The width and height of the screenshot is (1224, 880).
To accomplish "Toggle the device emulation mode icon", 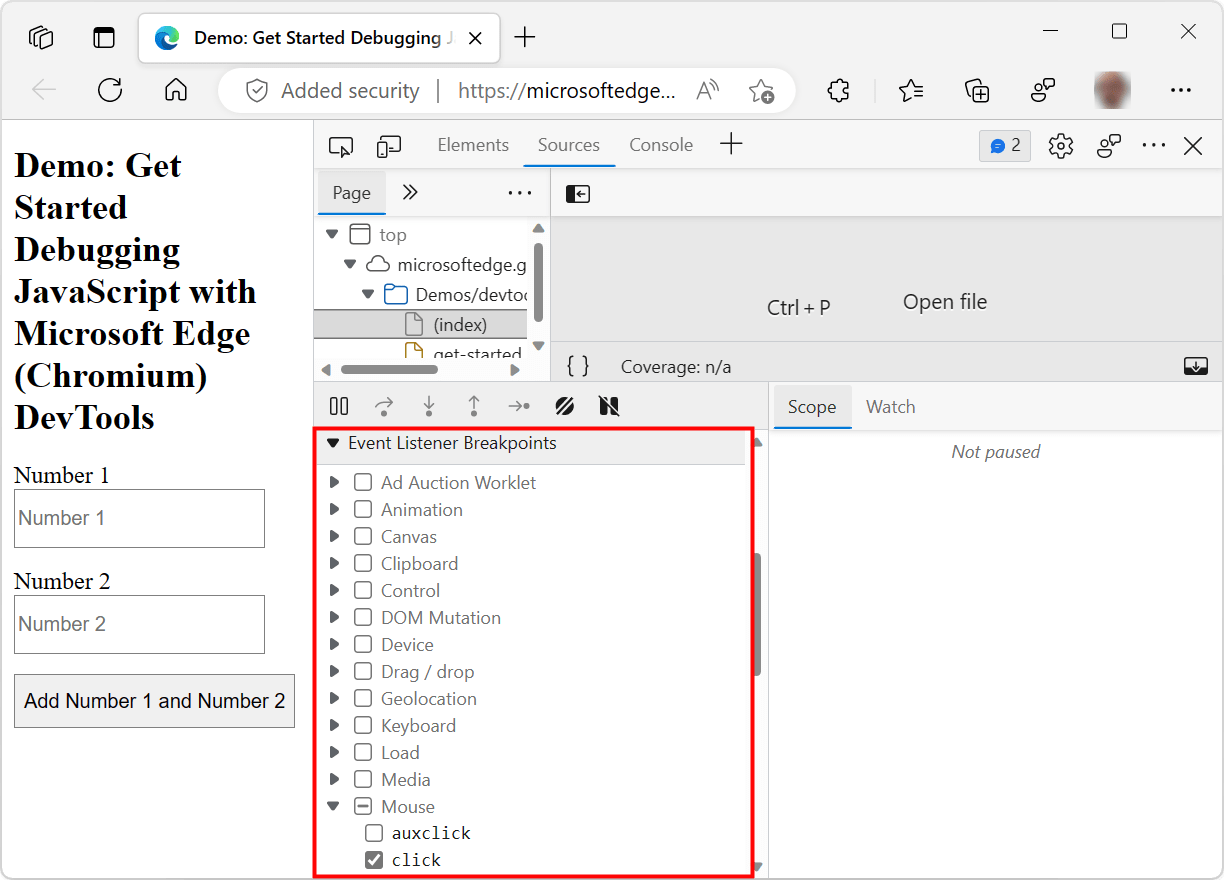I will [x=388, y=146].
